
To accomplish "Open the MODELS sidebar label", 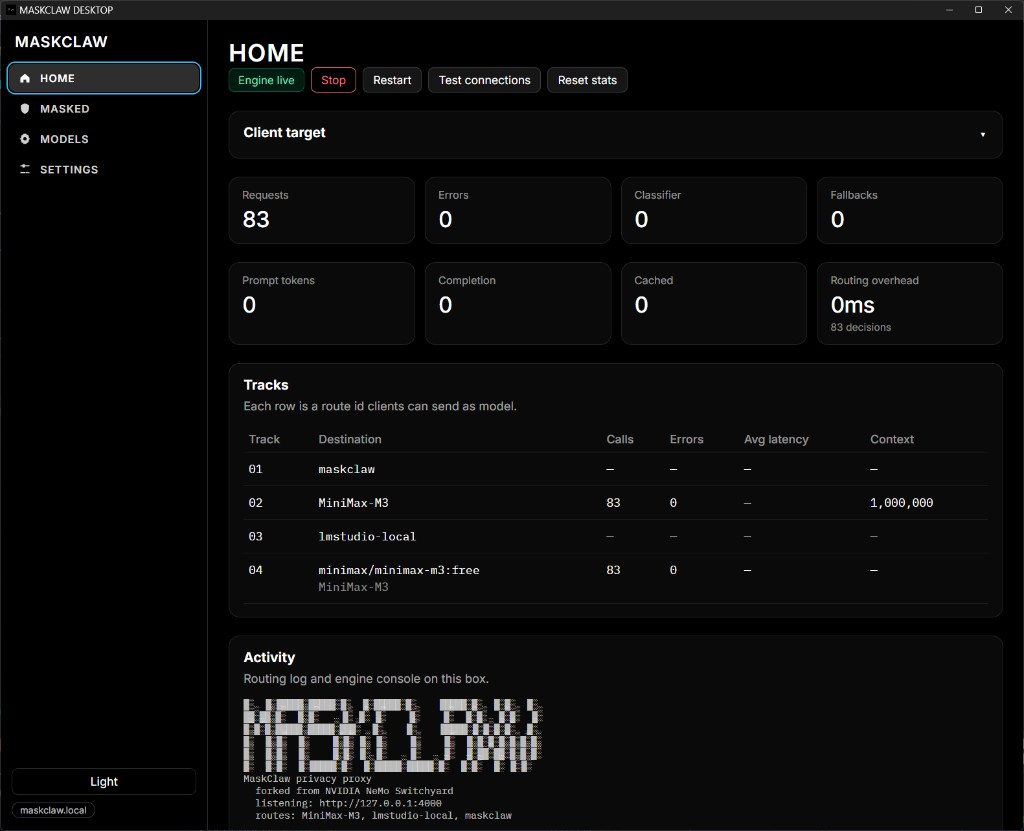I will pos(64,139).
